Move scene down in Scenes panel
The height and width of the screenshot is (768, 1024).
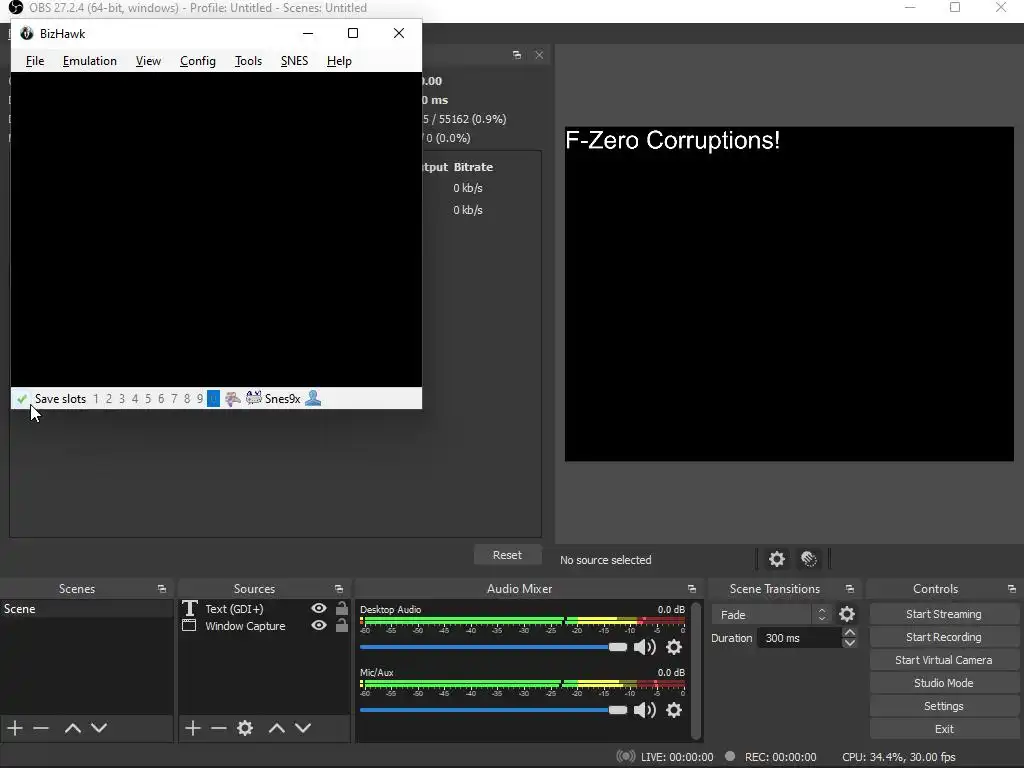[x=99, y=728]
